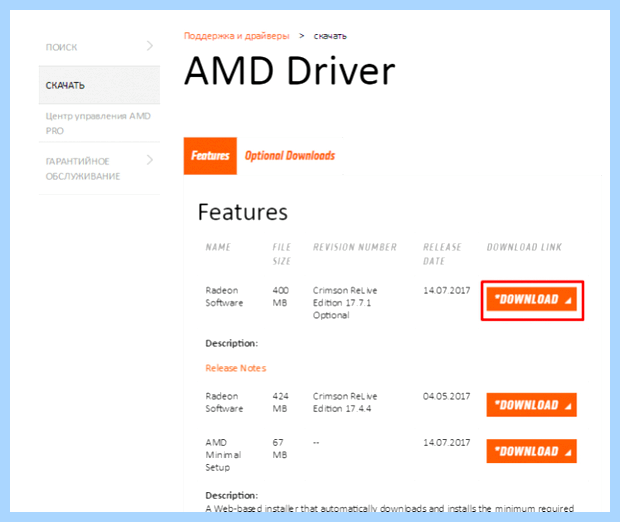Image resolution: width=620 pixels, height=522 pixels.
Task: Expand the ГАРАНТИЙНОЕ ОБСЛУЖИВАНИЕ chevron
Action: pyautogui.click(x=150, y=160)
